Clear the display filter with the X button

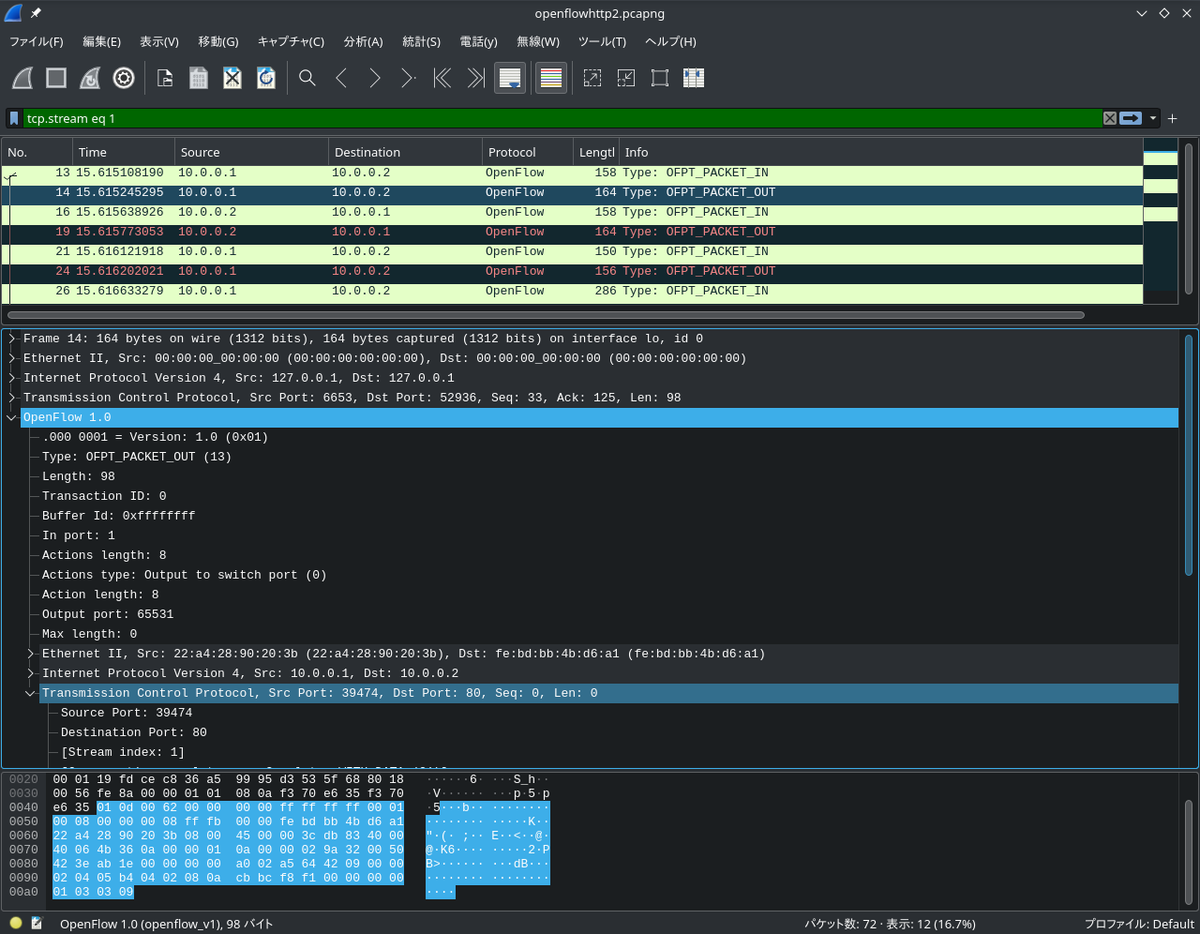click(x=1110, y=118)
